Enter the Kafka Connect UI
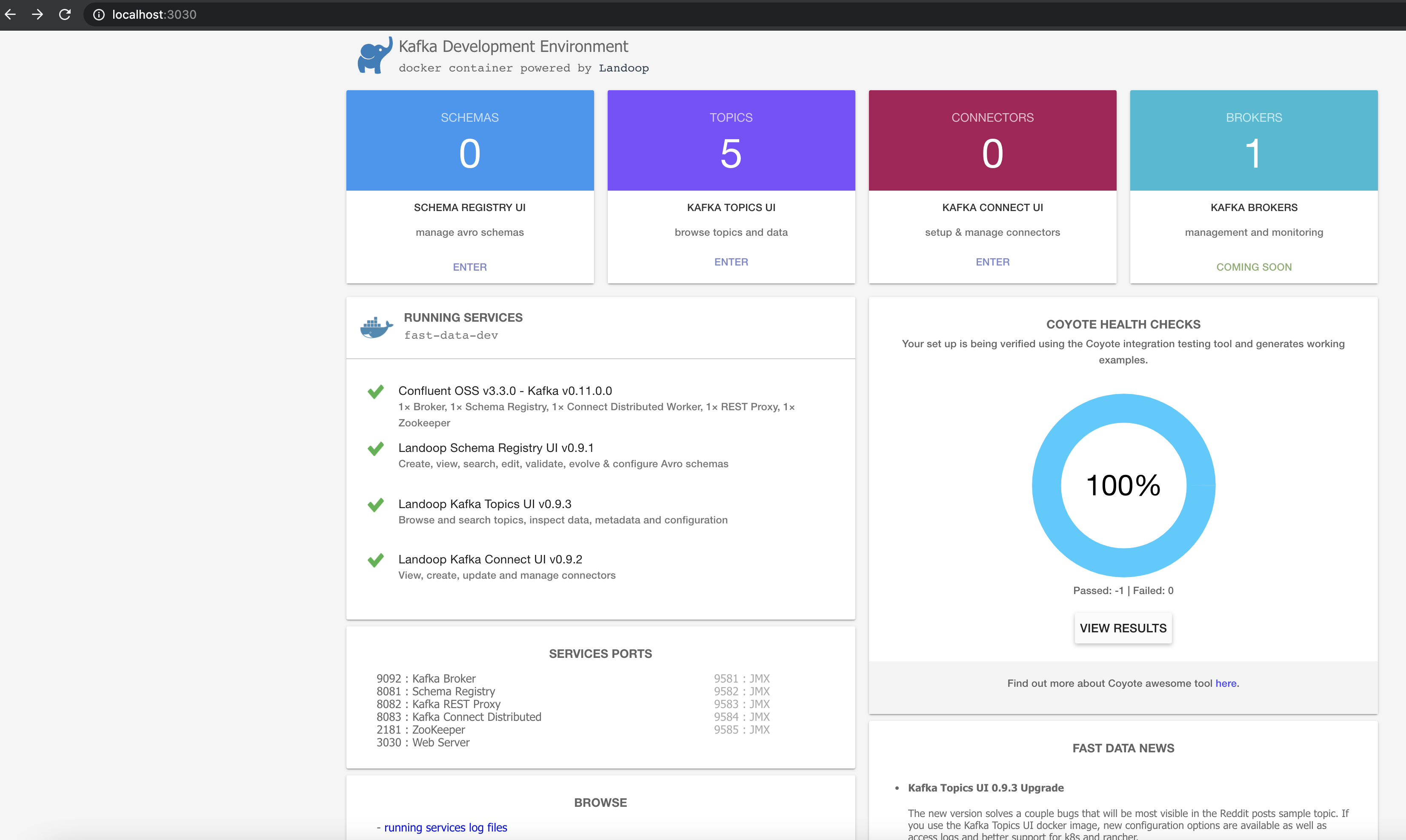Screen dimensions: 1406x840 [x=992, y=262]
